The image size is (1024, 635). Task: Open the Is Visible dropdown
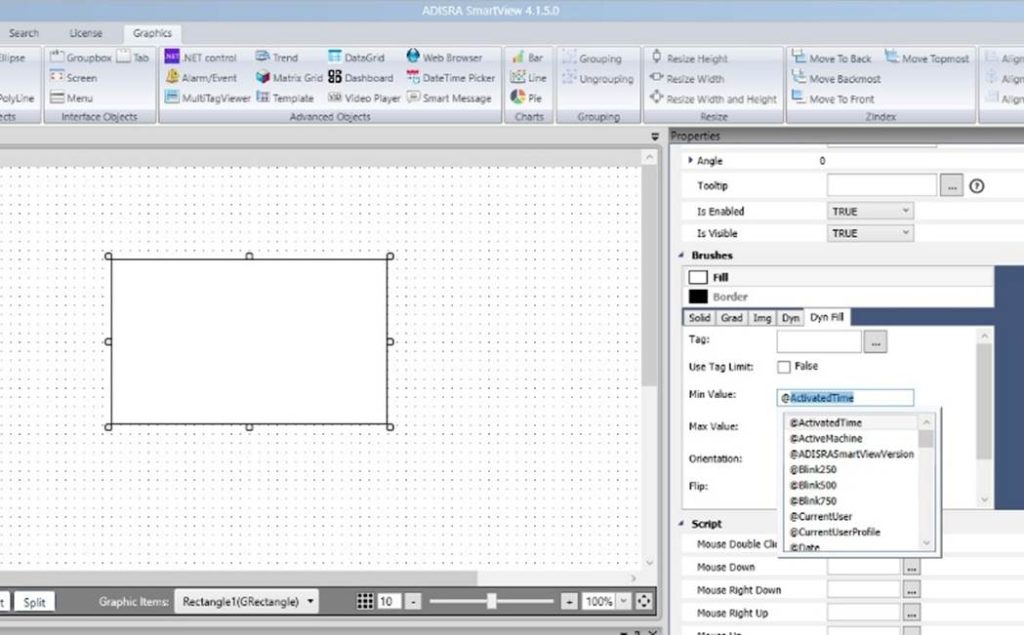pos(871,233)
